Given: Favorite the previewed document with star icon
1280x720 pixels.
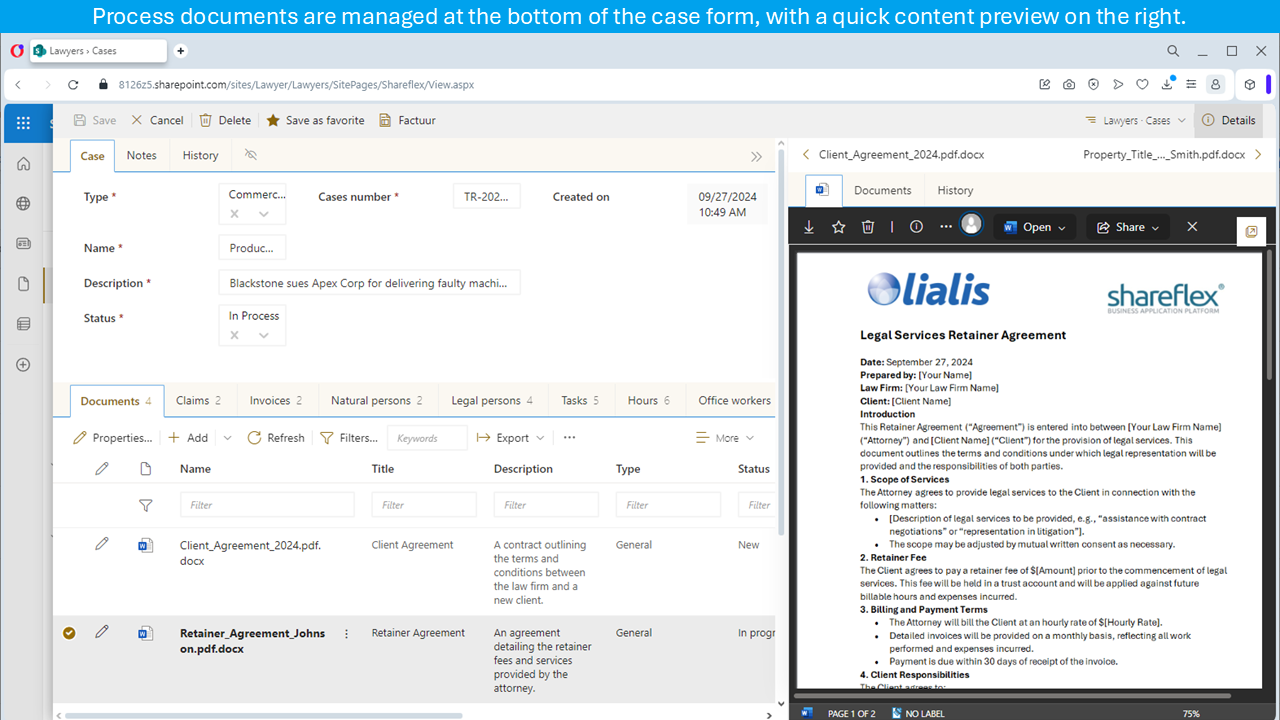Looking at the screenshot, I should coord(839,227).
